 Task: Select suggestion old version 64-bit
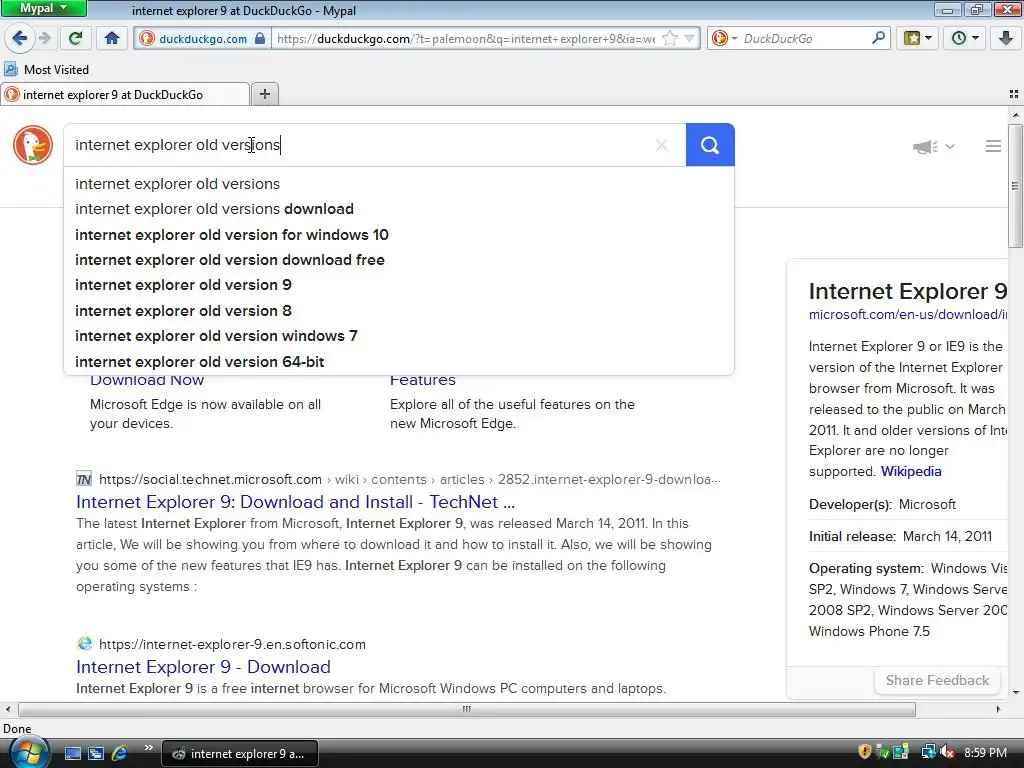point(398,362)
